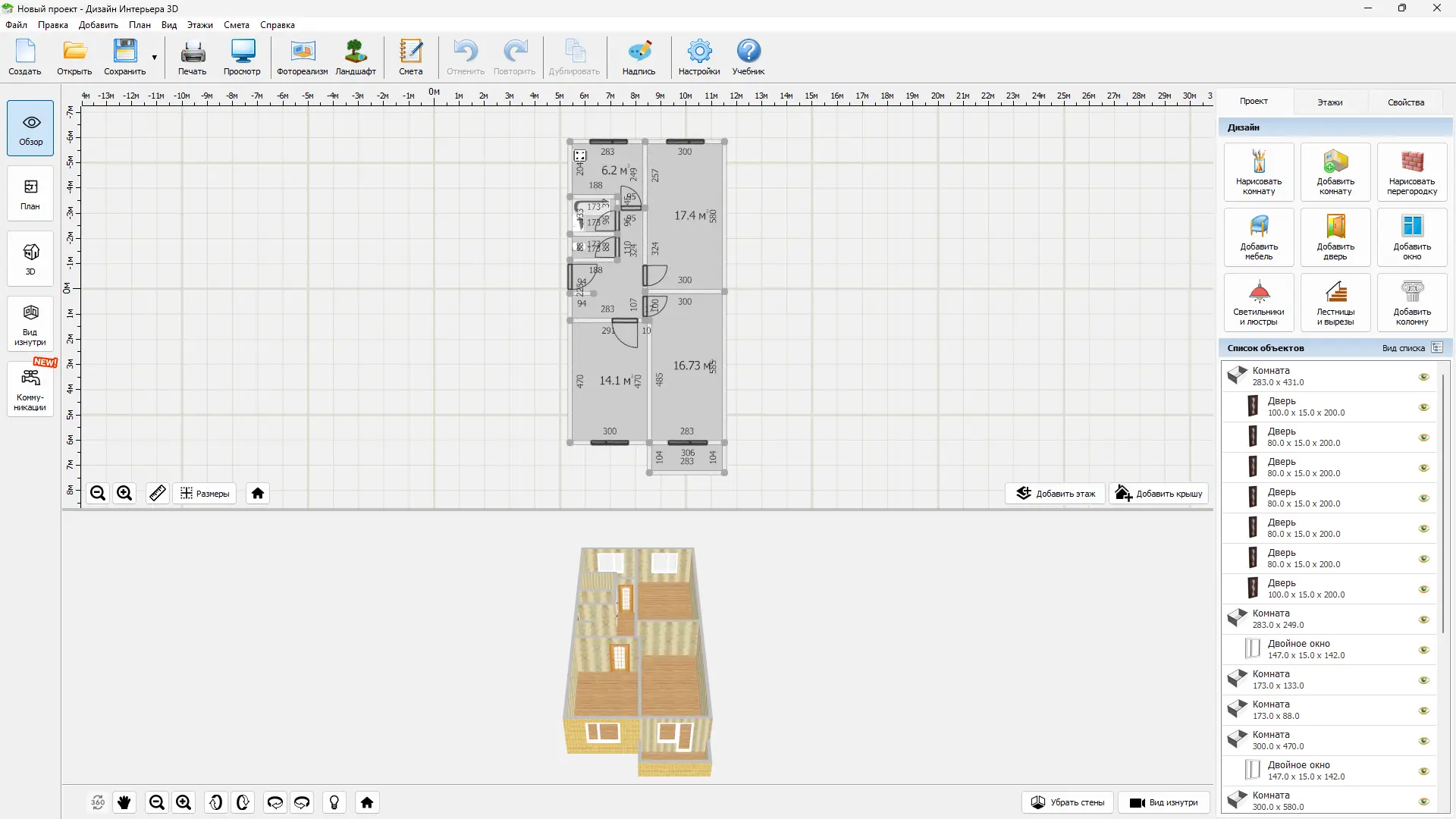Open Лестницы и вырезы stairs tool

[x=1335, y=303]
